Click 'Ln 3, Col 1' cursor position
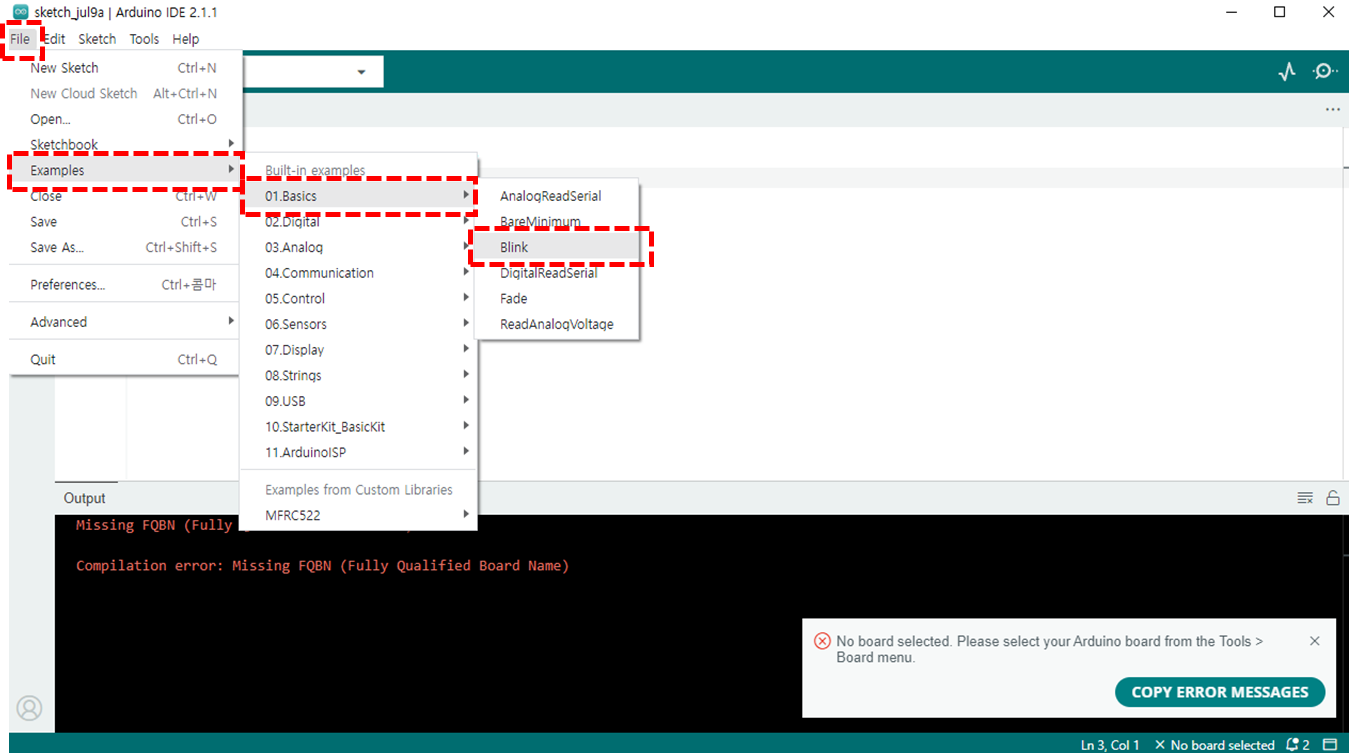The image size is (1349, 753). [x=1110, y=745]
